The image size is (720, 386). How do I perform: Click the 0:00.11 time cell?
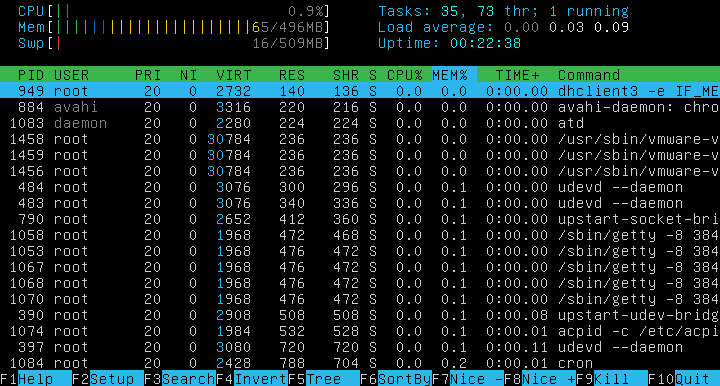pyautogui.click(x=517, y=347)
